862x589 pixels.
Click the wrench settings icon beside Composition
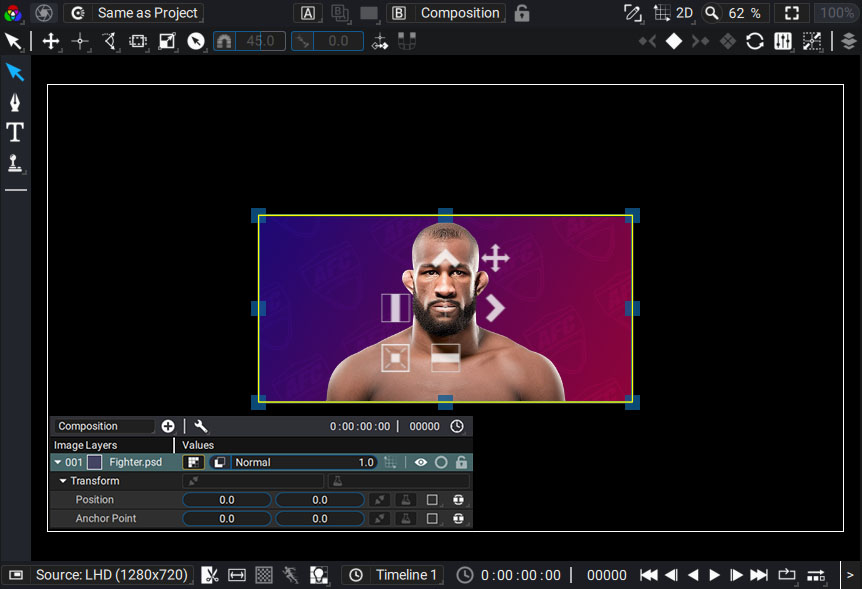click(201, 426)
